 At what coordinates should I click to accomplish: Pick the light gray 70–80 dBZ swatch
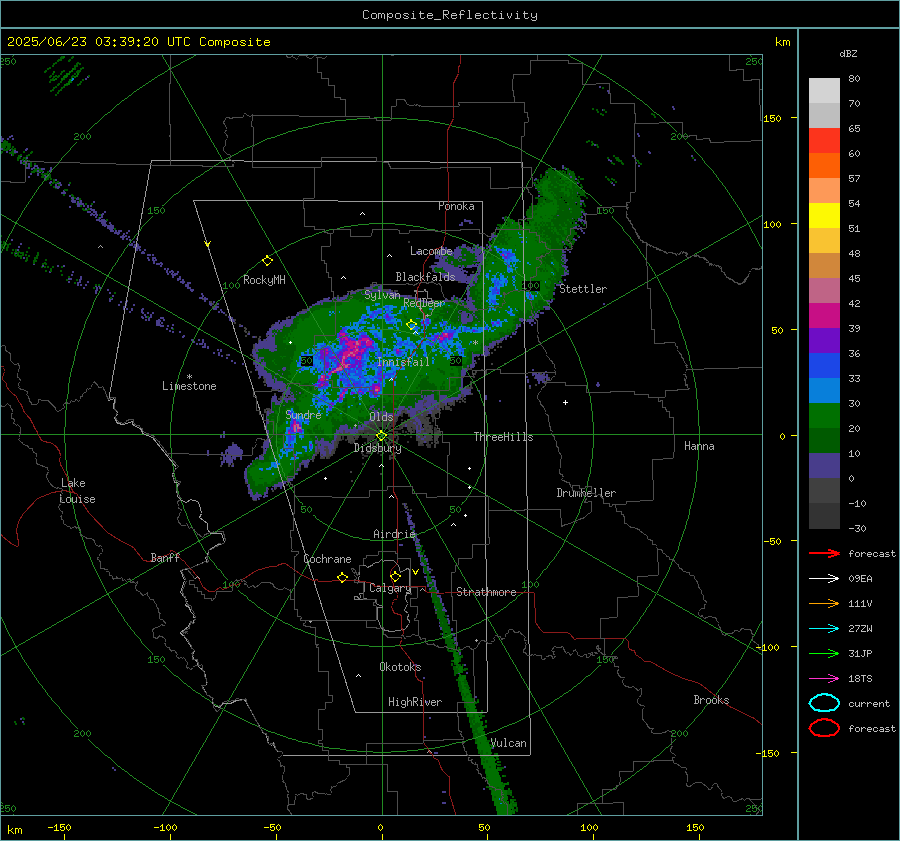click(x=824, y=91)
